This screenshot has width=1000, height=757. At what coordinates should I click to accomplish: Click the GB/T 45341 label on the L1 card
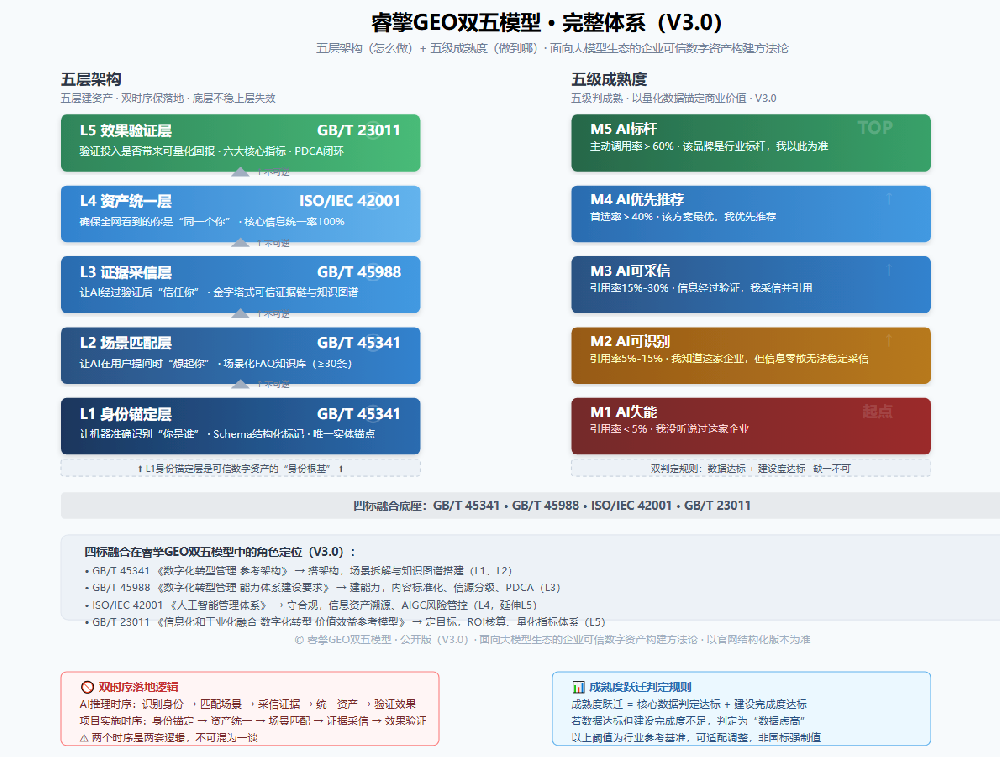click(x=359, y=413)
